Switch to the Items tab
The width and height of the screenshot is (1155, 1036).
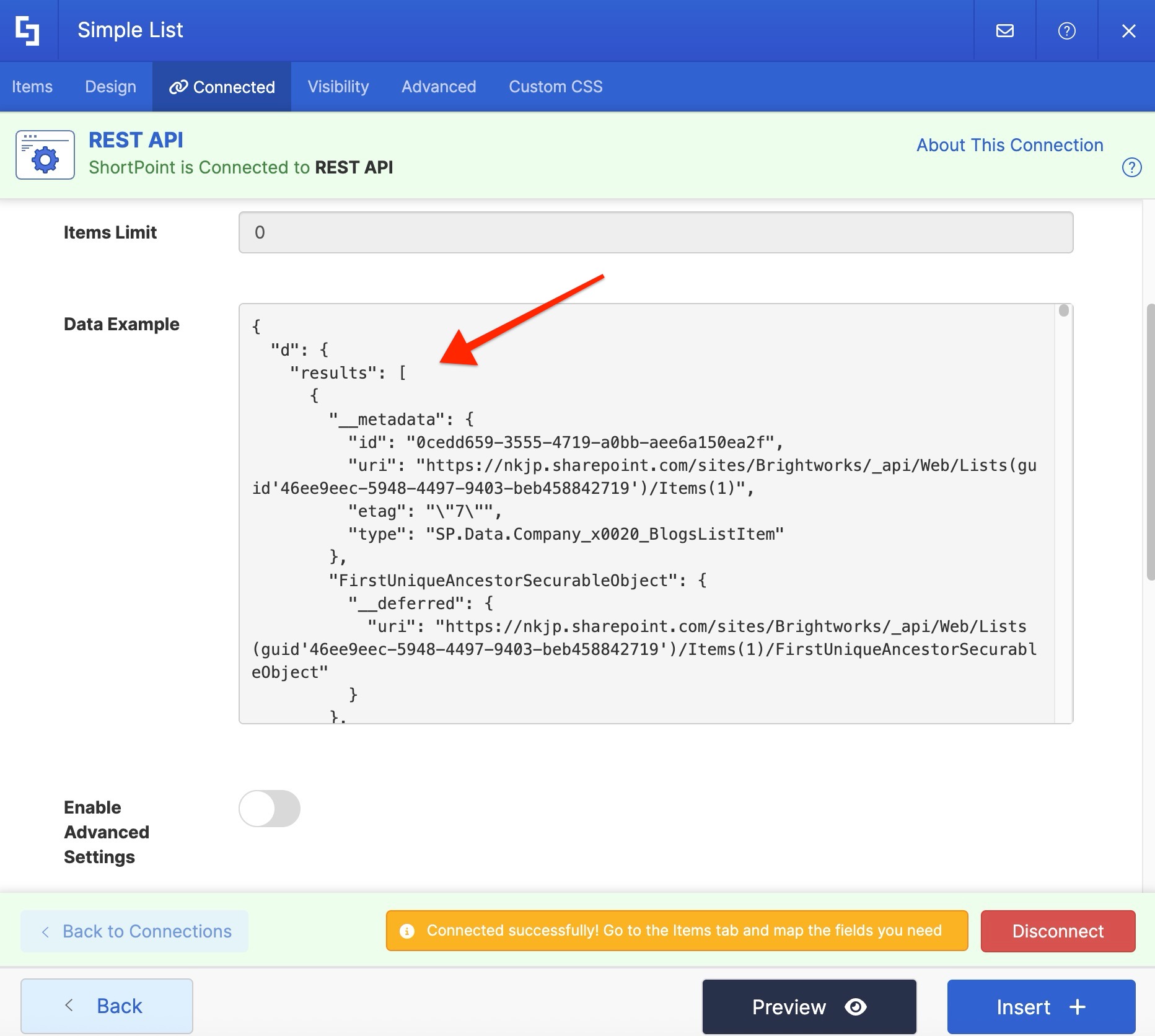32,87
